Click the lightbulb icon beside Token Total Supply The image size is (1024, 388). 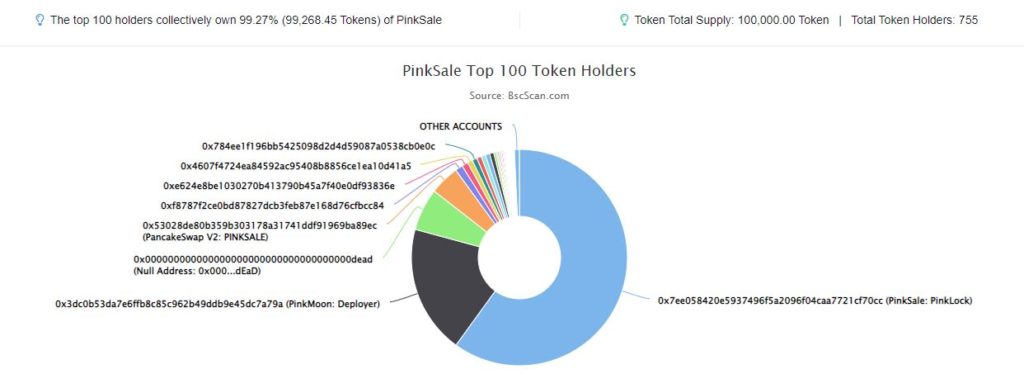tap(624, 20)
